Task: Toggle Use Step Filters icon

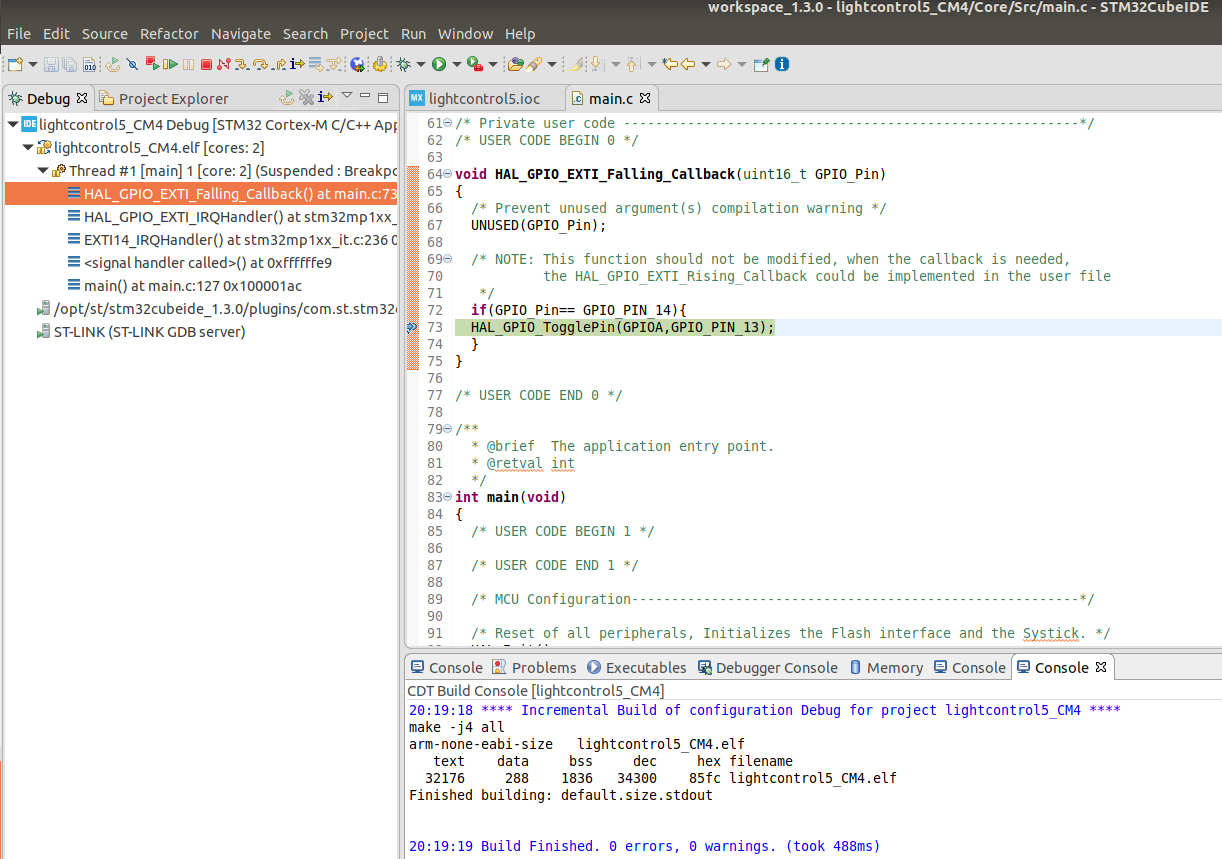Action: tap(333, 65)
